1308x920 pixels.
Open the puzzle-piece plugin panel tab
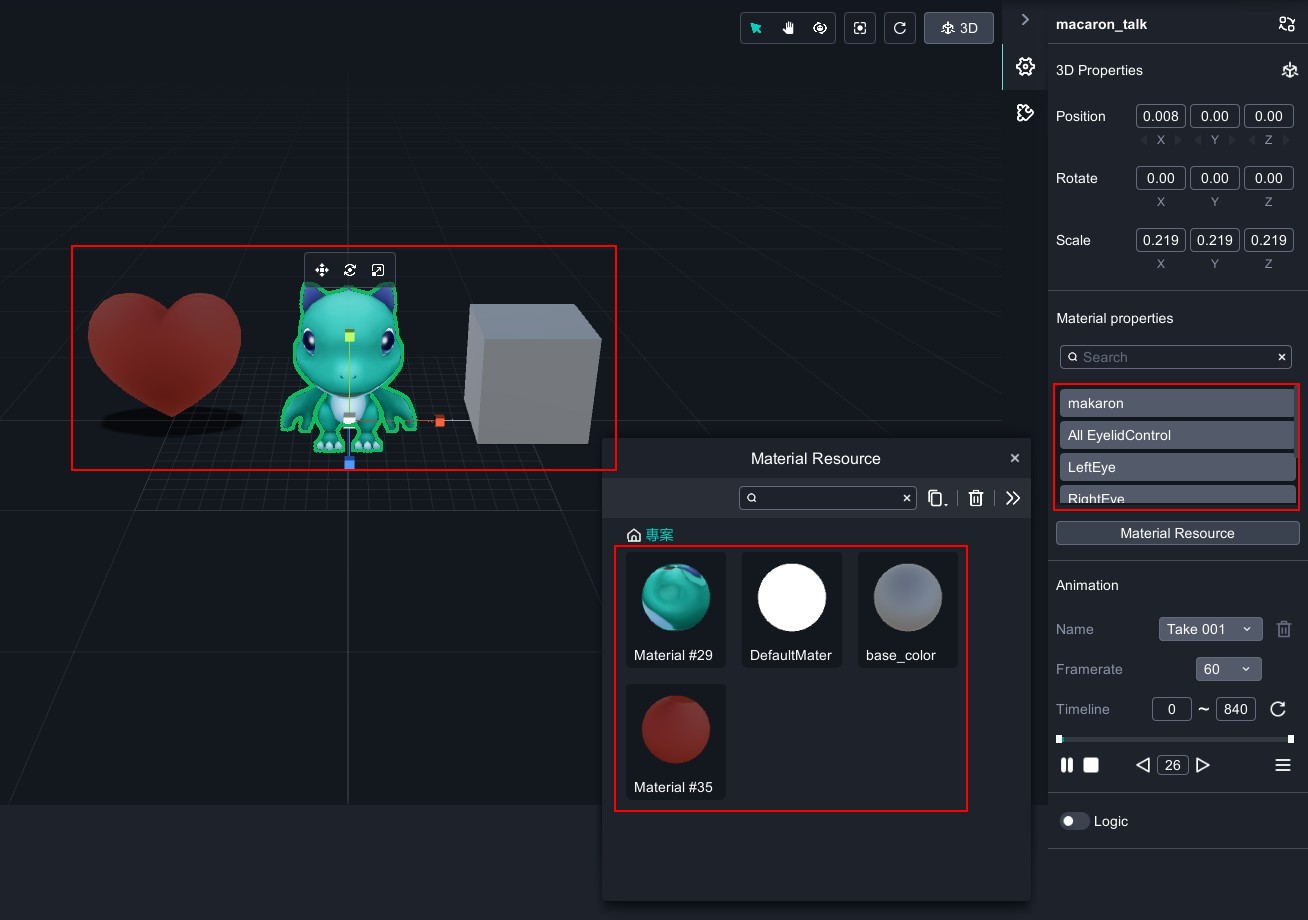coord(1025,113)
